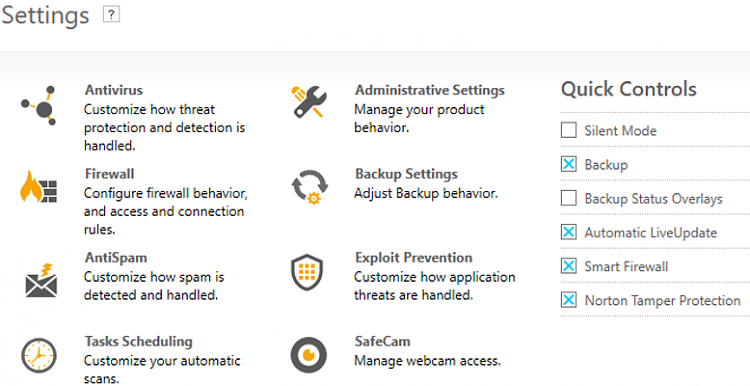Click the Antivirus network nodes icon
The height and width of the screenshot is (386, 750).
click(39, 106)
